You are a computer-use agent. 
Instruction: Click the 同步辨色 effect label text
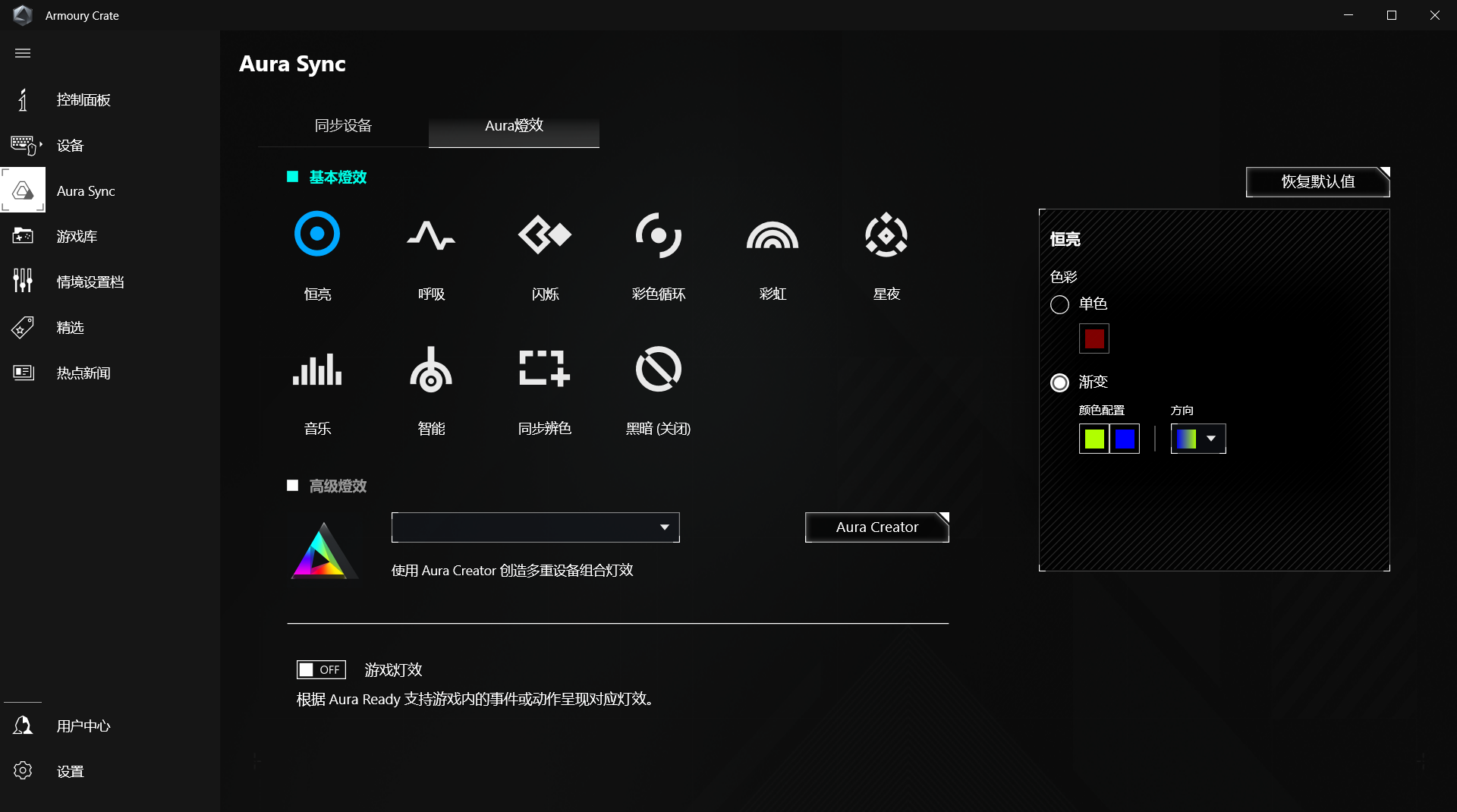(x=545, y=429)
